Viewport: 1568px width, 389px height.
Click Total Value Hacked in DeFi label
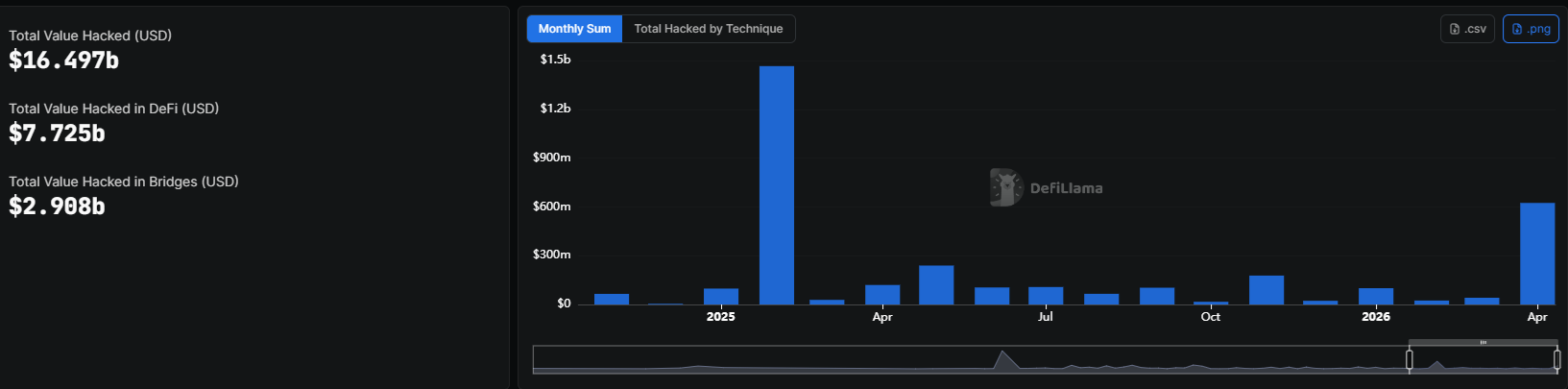(x=113, y=109)
